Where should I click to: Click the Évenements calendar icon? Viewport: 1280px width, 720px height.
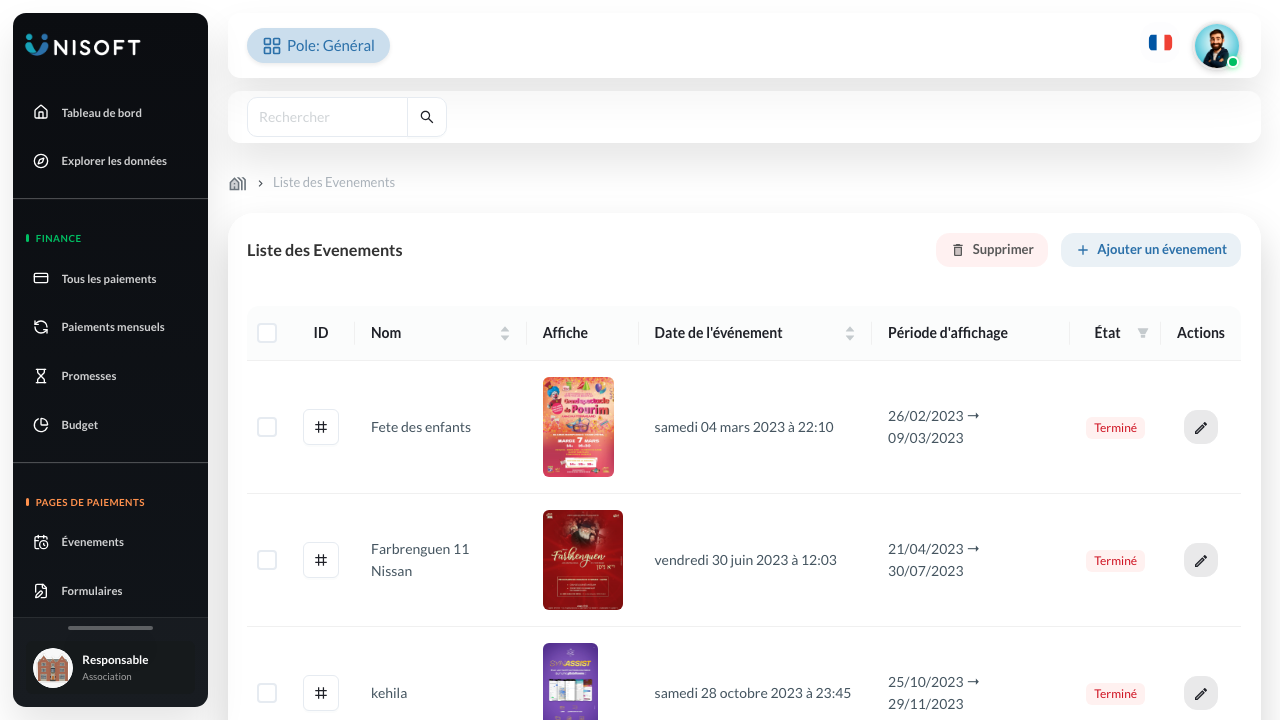point(41,542)
